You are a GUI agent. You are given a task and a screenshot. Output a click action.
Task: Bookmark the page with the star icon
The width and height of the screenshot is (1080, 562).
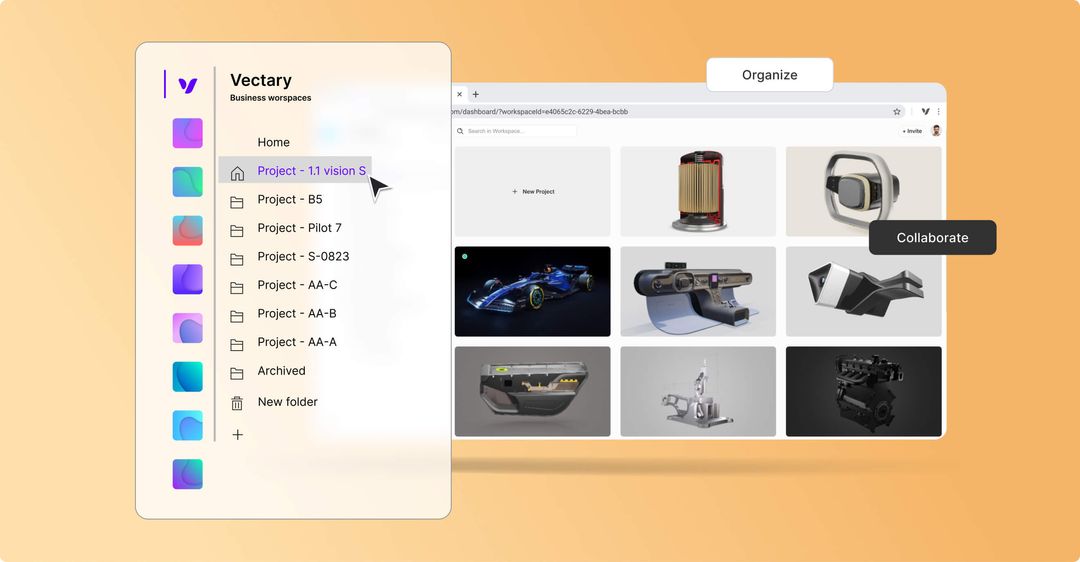(897, 112)
